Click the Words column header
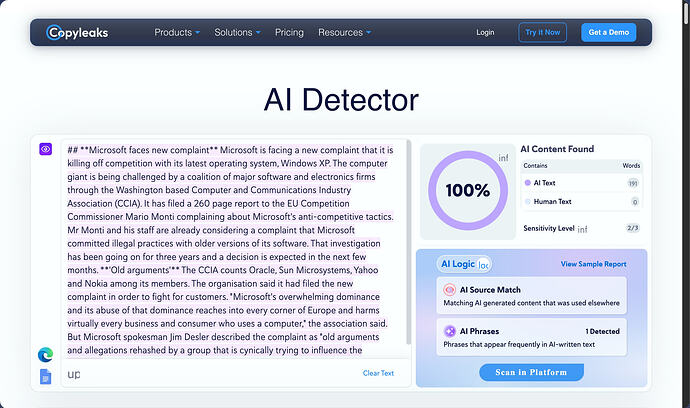 click(631, 165)
